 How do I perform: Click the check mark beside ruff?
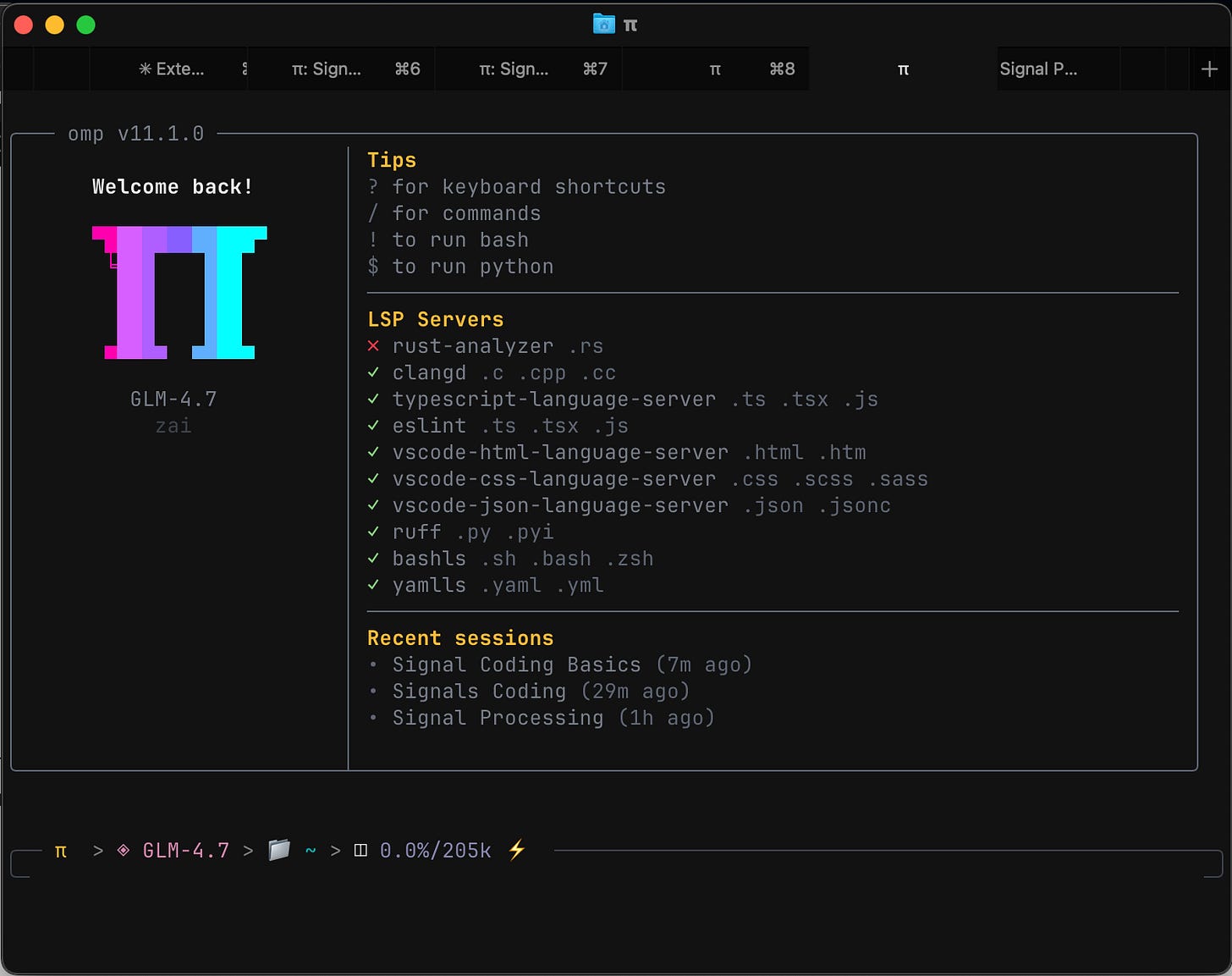pos(373,532)
